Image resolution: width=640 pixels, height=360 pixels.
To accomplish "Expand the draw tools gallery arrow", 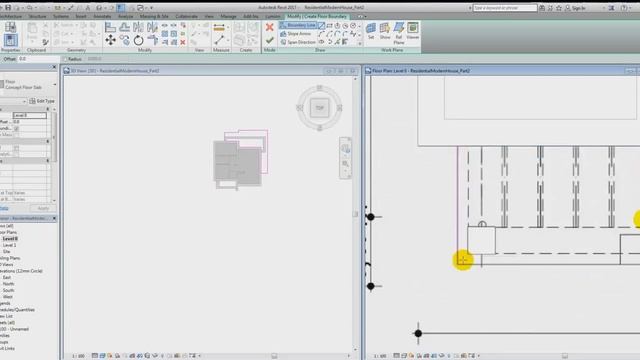I will [360, 43].
